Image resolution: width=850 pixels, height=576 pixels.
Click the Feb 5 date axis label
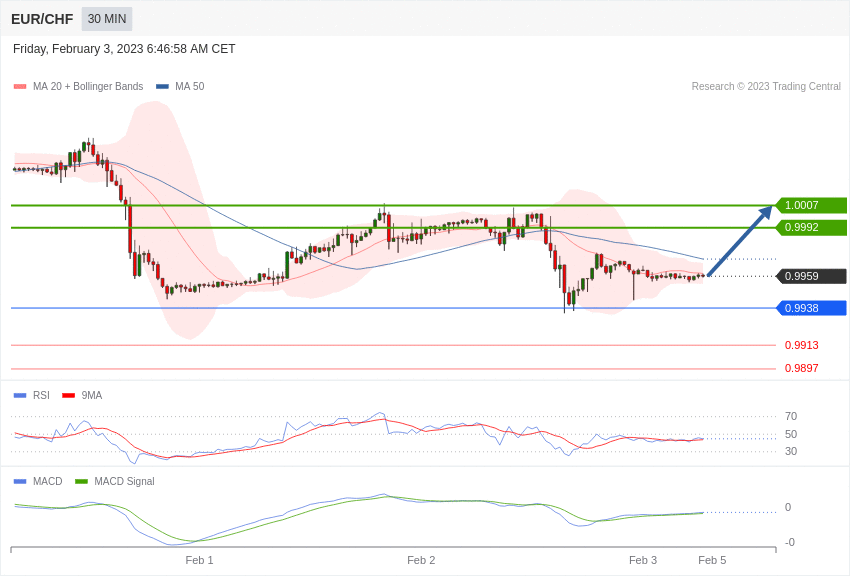point(712,560)
